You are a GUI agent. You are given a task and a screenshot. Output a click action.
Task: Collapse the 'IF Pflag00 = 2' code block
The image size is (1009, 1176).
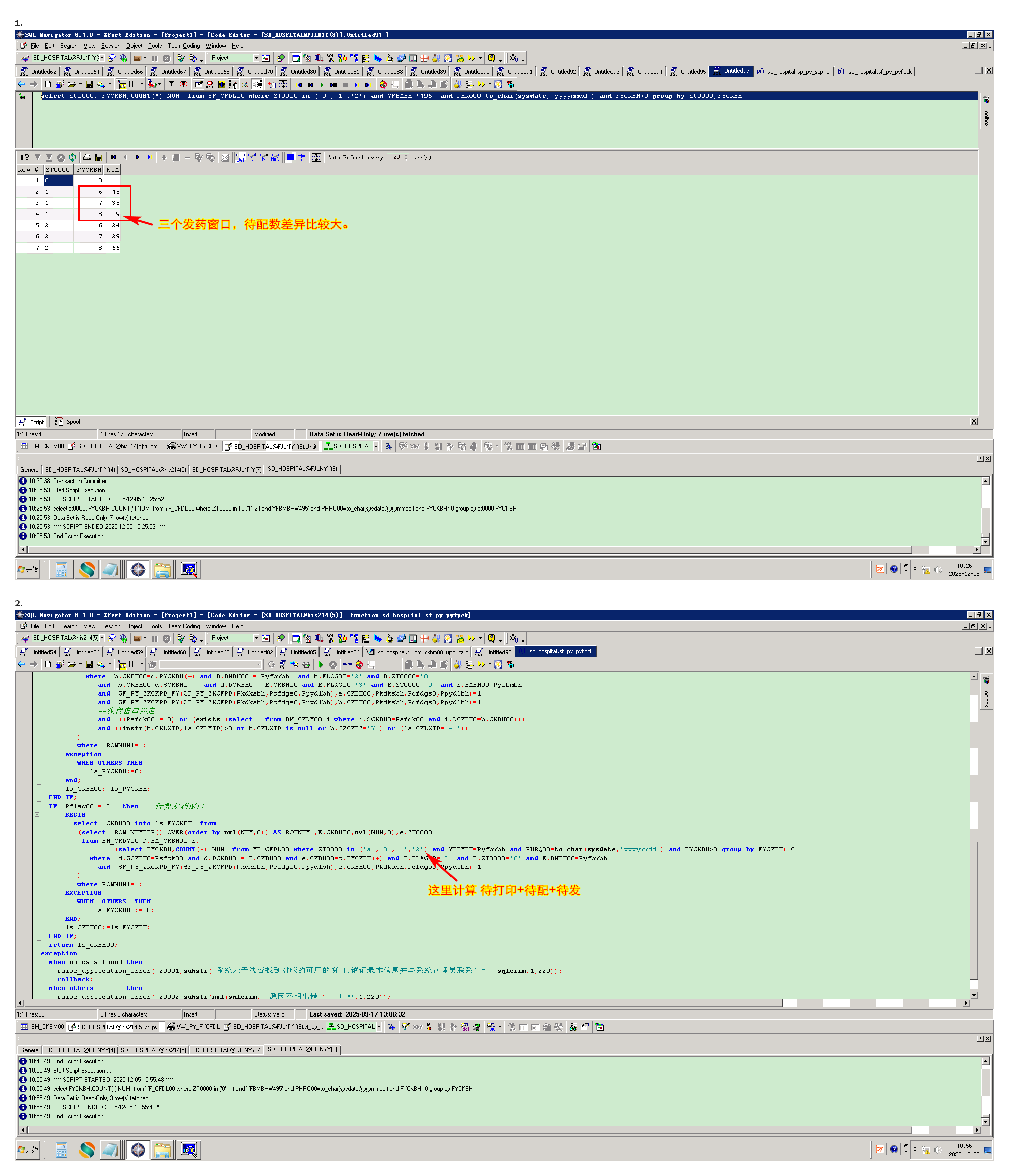[37, 807]
